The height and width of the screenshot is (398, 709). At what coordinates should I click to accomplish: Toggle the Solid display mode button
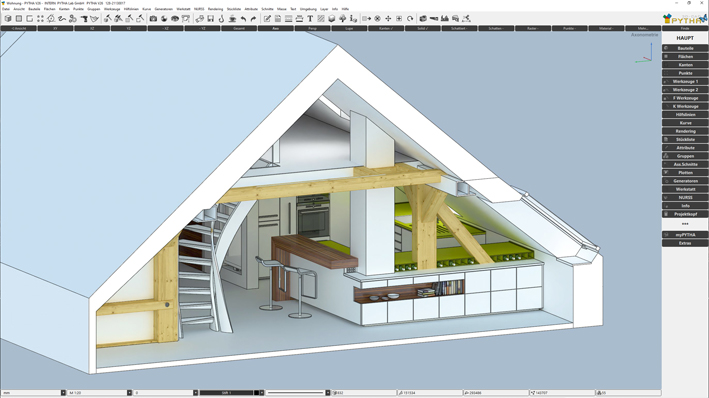click(x=422, y=28)
